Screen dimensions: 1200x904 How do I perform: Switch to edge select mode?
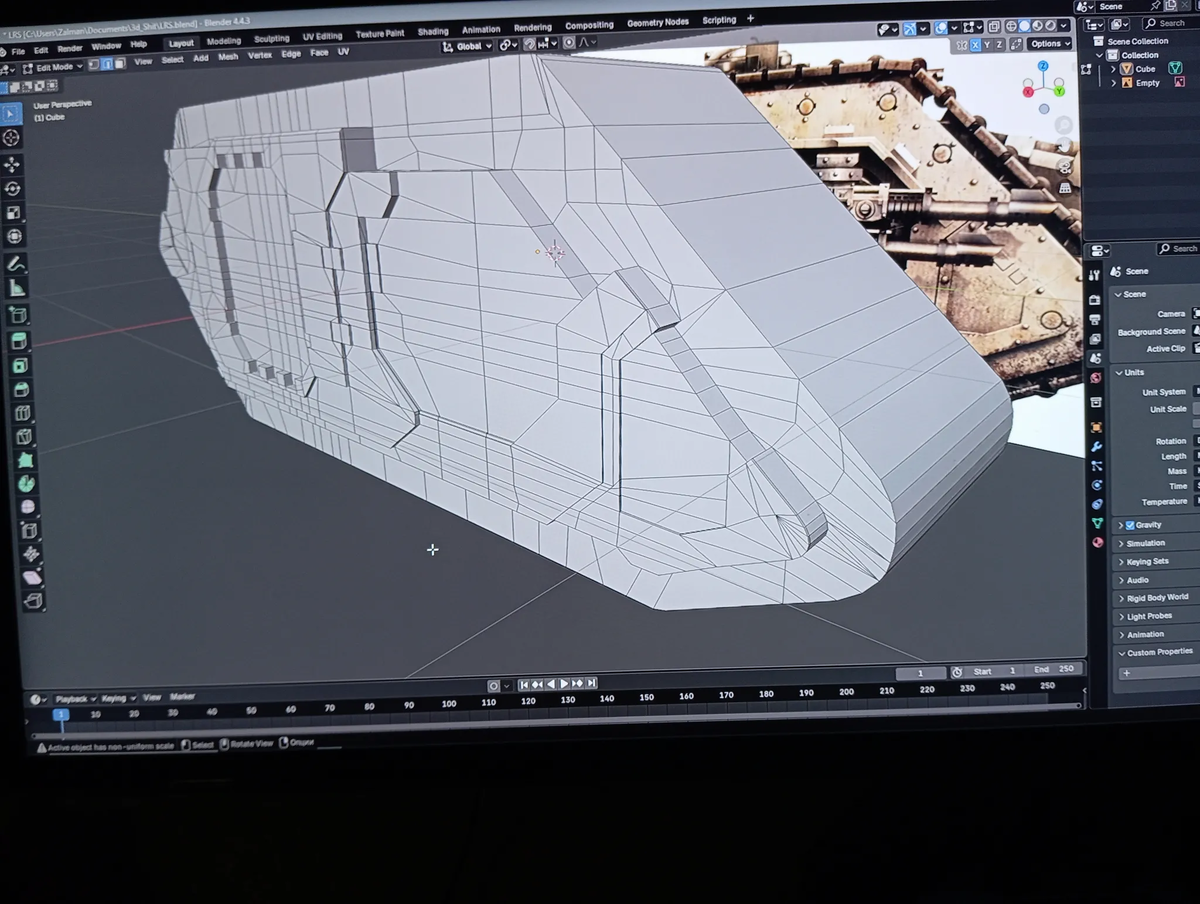click(x=106, y=64)
